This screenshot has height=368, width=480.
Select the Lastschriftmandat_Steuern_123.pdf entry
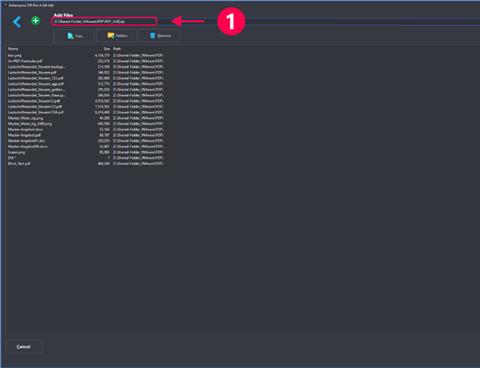click(x=86, y=78)
